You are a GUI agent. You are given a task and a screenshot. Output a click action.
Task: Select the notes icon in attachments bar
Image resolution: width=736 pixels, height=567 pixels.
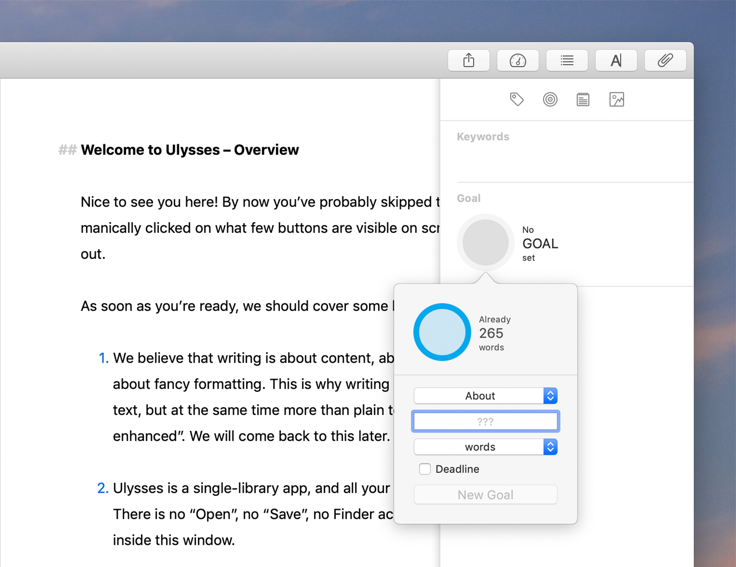coord(583,100)
